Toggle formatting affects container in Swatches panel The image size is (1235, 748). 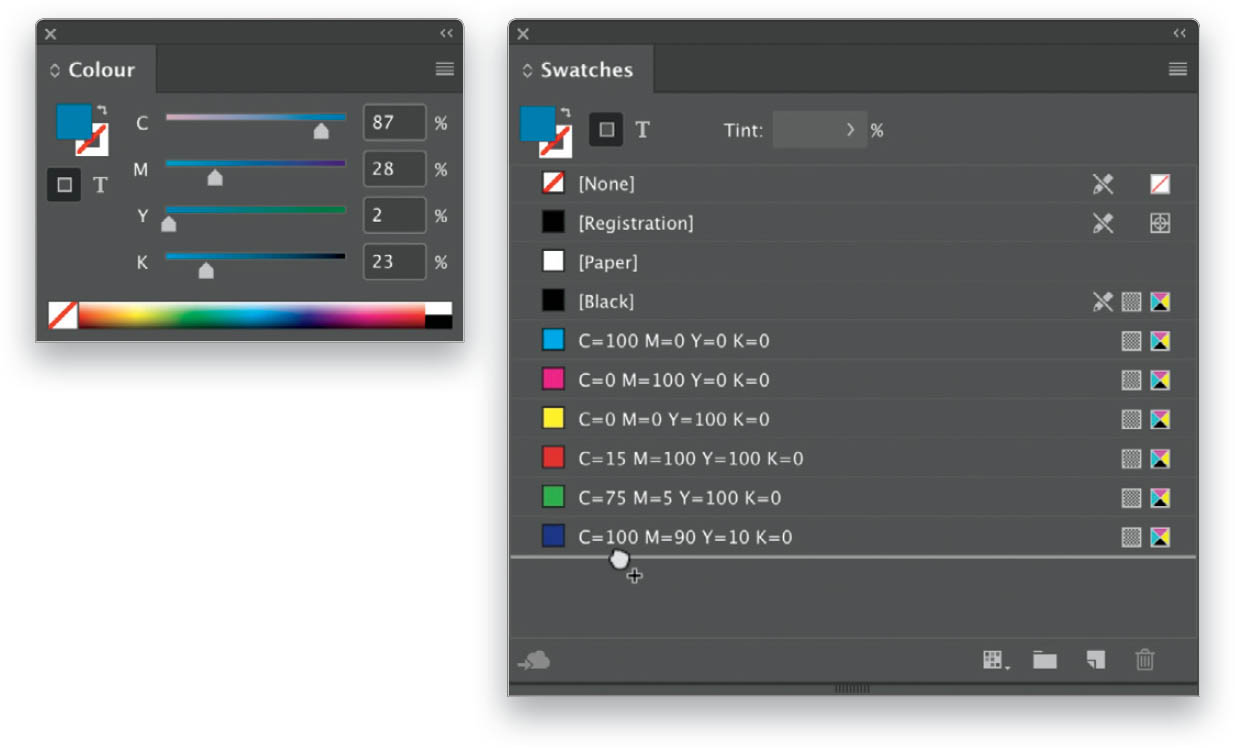[606, 130]
